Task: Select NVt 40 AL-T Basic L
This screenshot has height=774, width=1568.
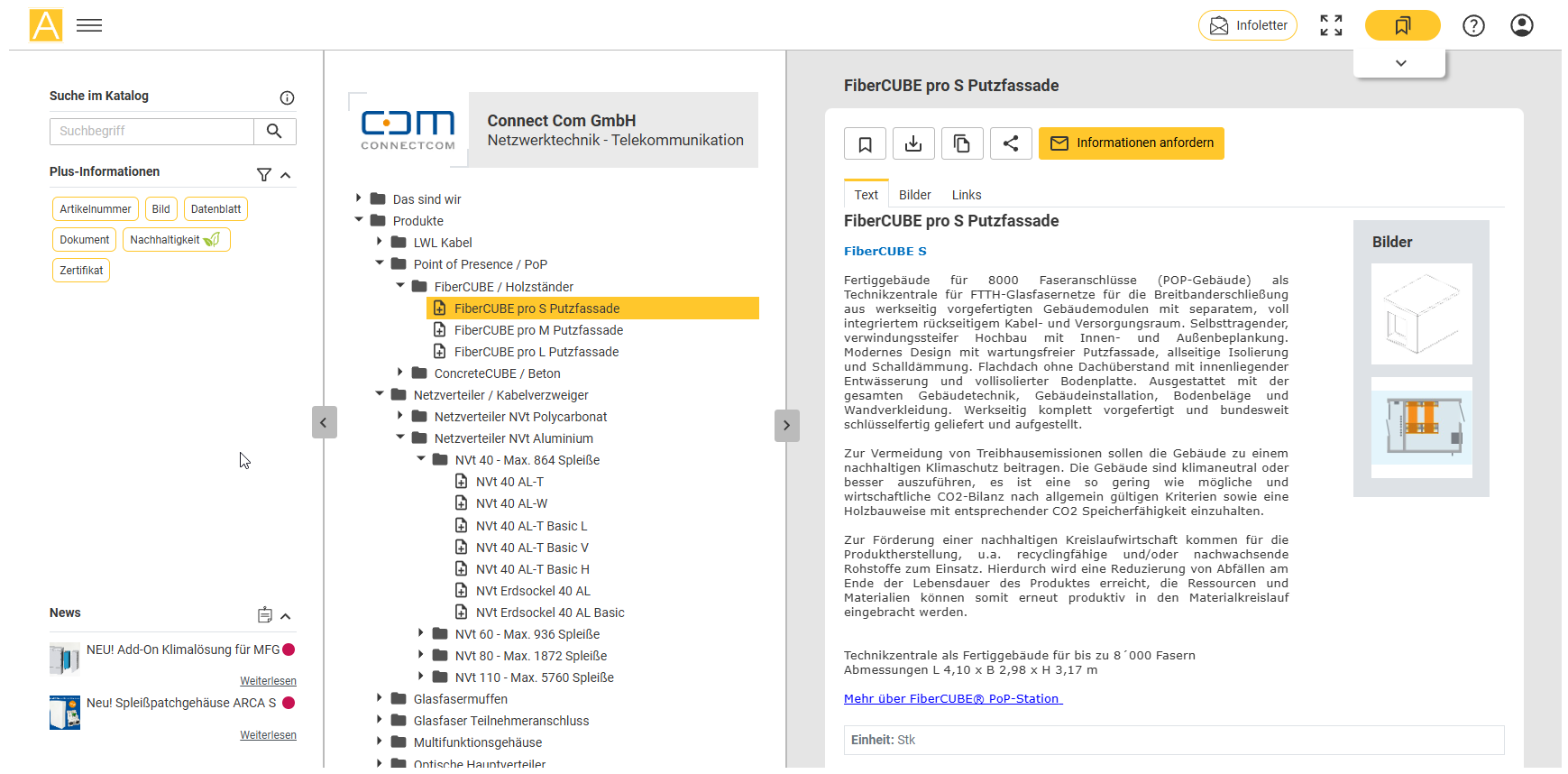Action: [531, 526]
